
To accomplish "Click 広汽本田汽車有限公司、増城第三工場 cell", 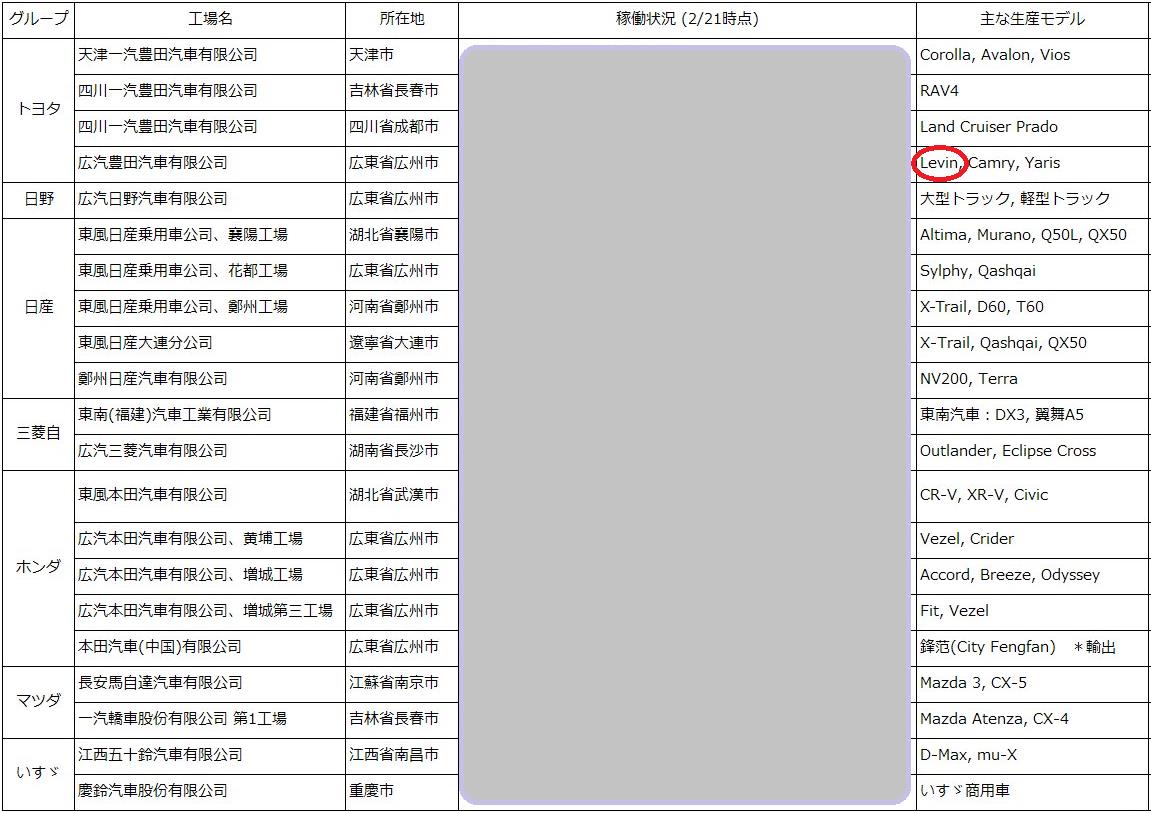I will point(210,611).
